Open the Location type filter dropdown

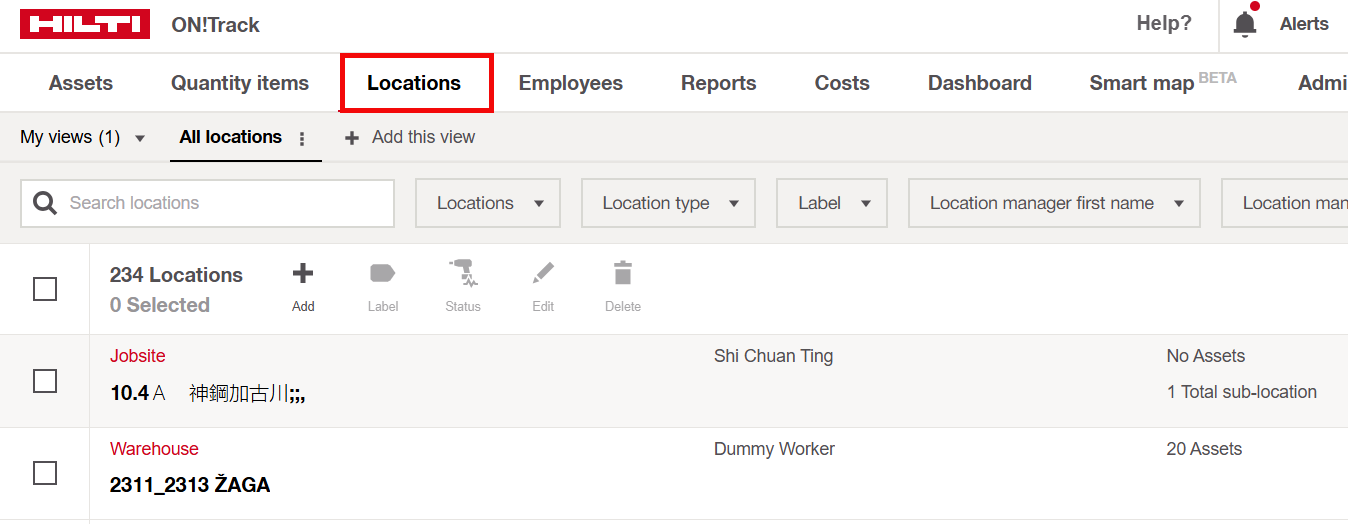[x=668, y=203]
